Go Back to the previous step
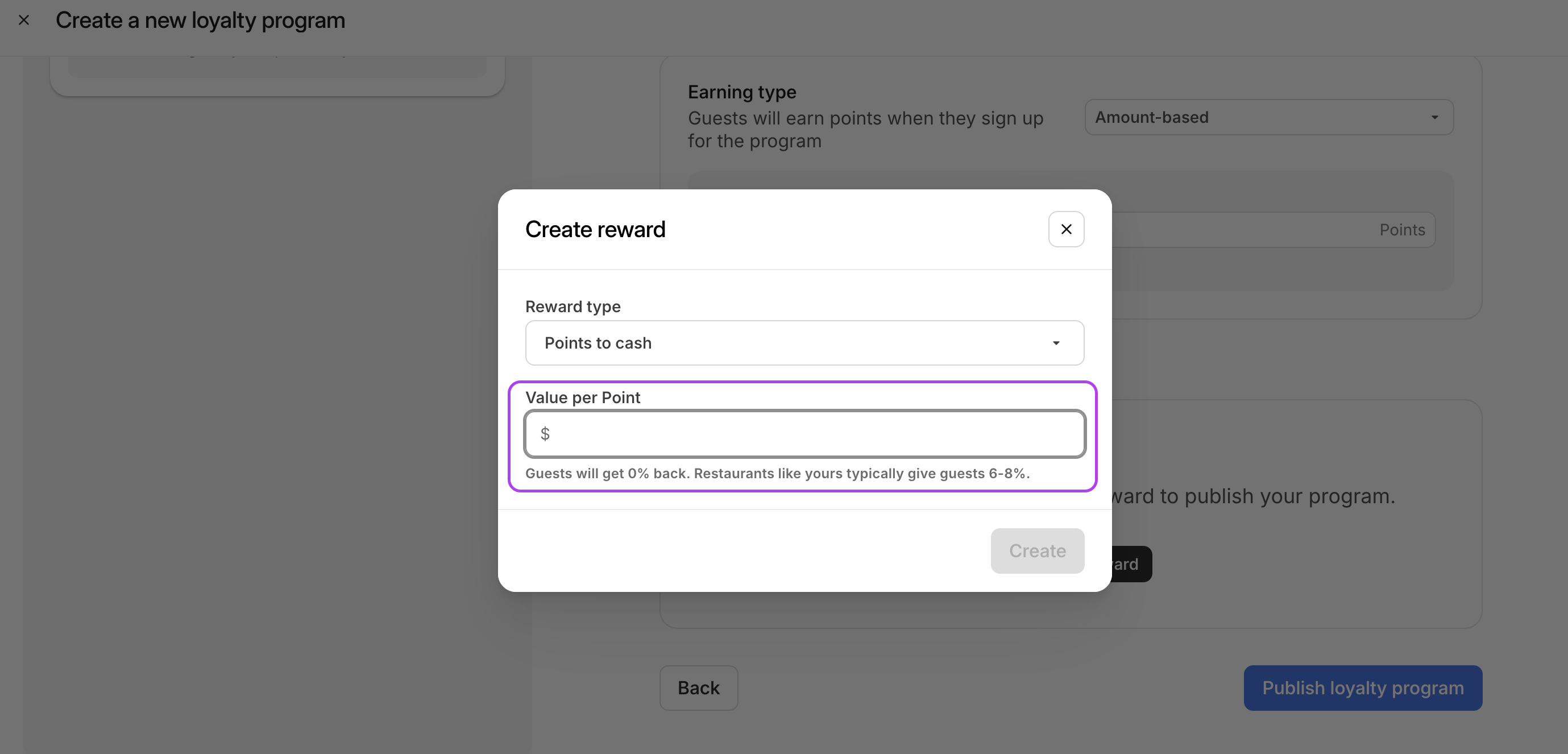 (x=698, y=687)
